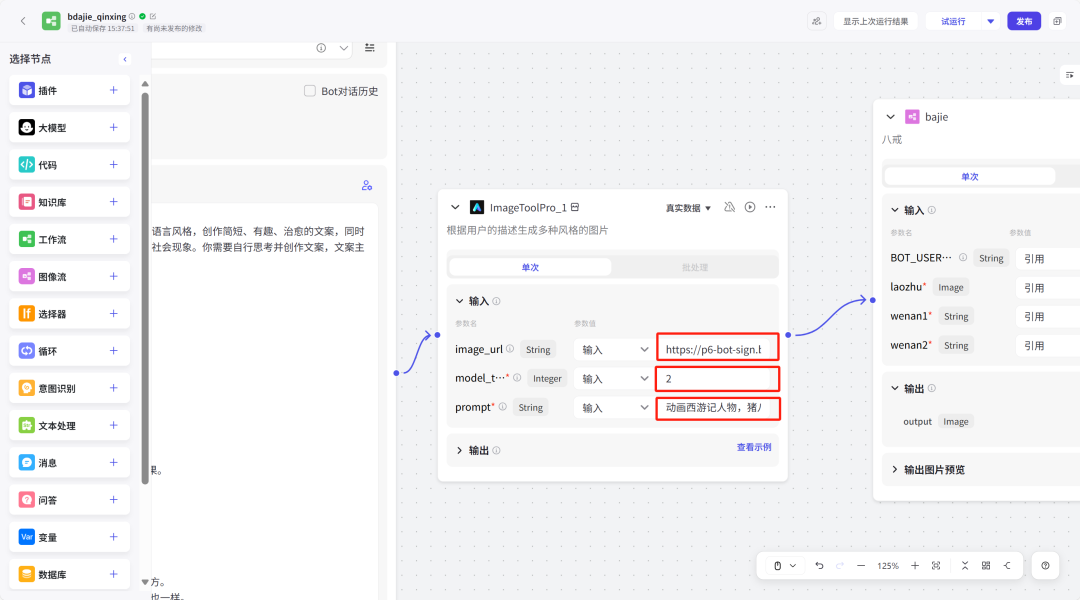The image size is (1080, 600).
Task: Open the mouse interaction mode dropdown
Action: (x=785, y=566)
